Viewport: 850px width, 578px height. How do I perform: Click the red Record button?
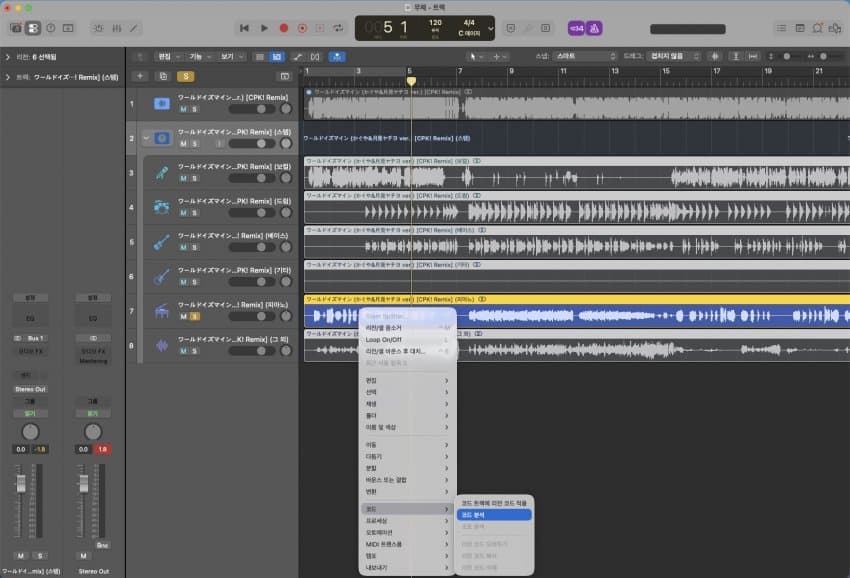click(x=283, y=28)
